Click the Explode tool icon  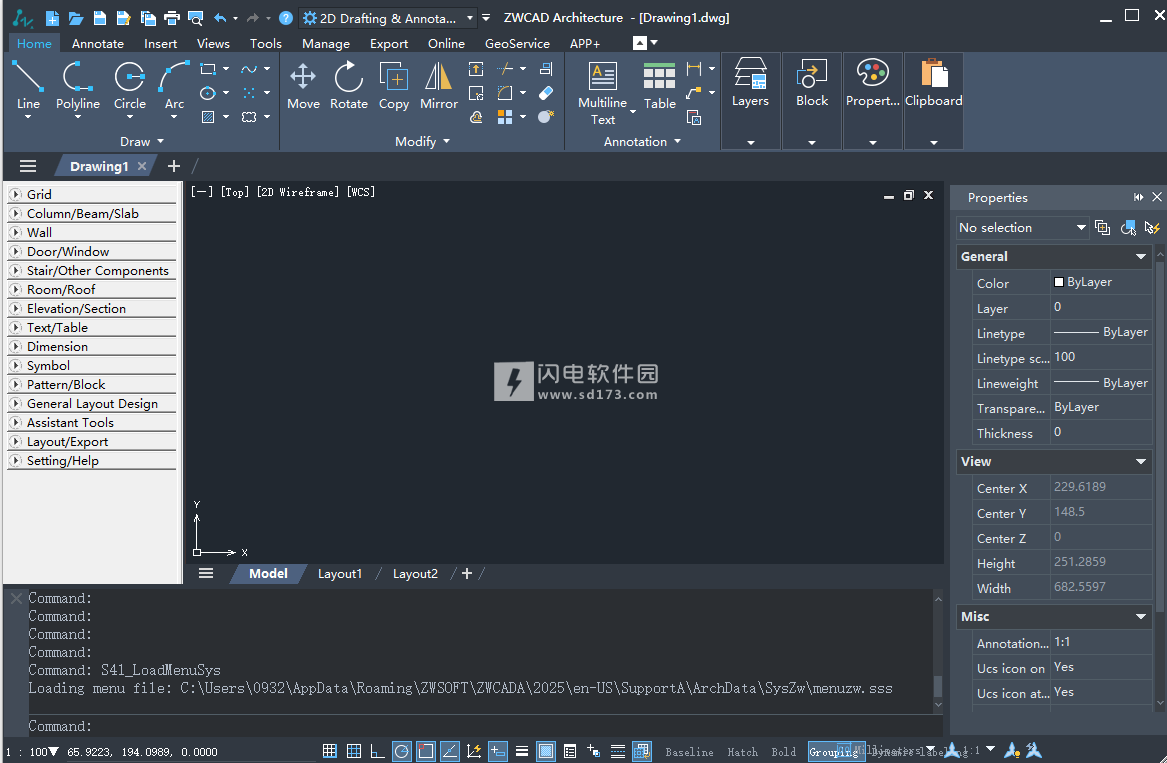coord(546,117)
